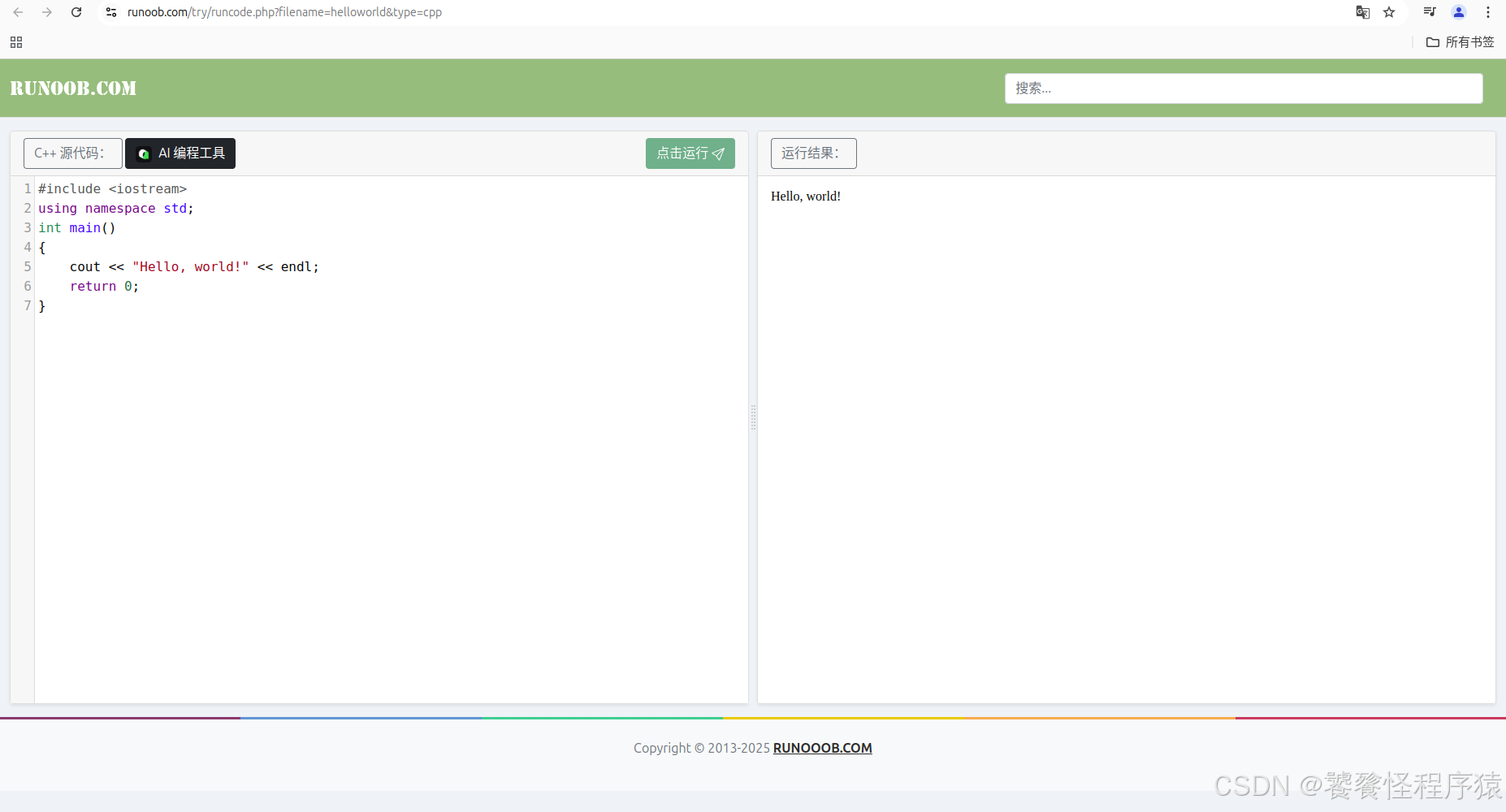Viewport: 1506px width, 812px height.
Task: Click the Hello, world! output text
Action: [x=806, y=197]
